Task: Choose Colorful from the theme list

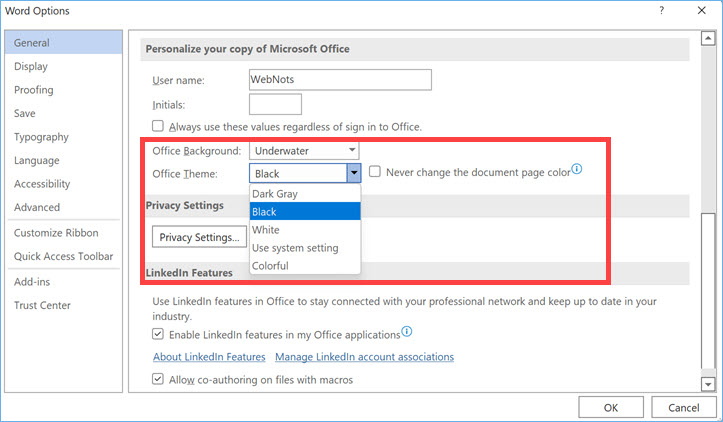Action: [x=270, y=266]
